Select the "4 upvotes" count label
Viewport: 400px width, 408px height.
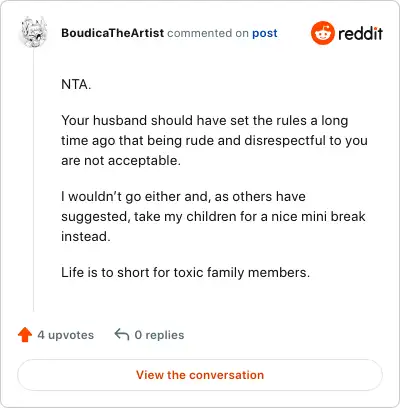pos(66,335)
